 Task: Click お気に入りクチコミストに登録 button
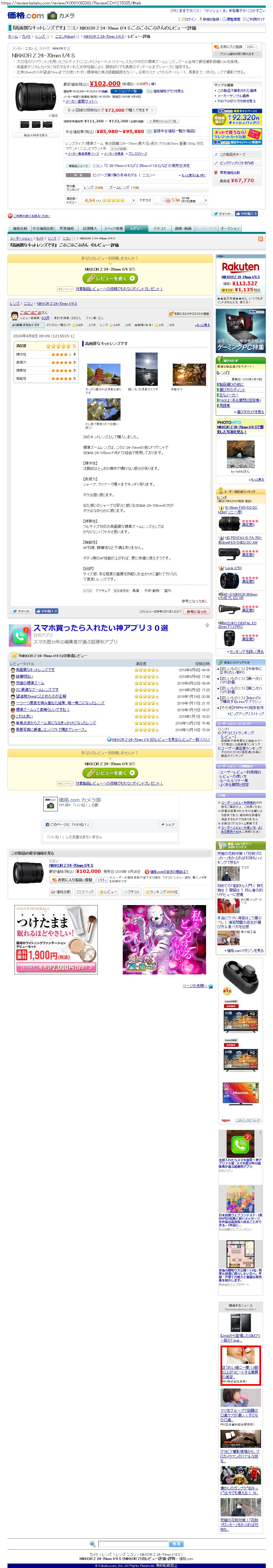pos(189,314)
